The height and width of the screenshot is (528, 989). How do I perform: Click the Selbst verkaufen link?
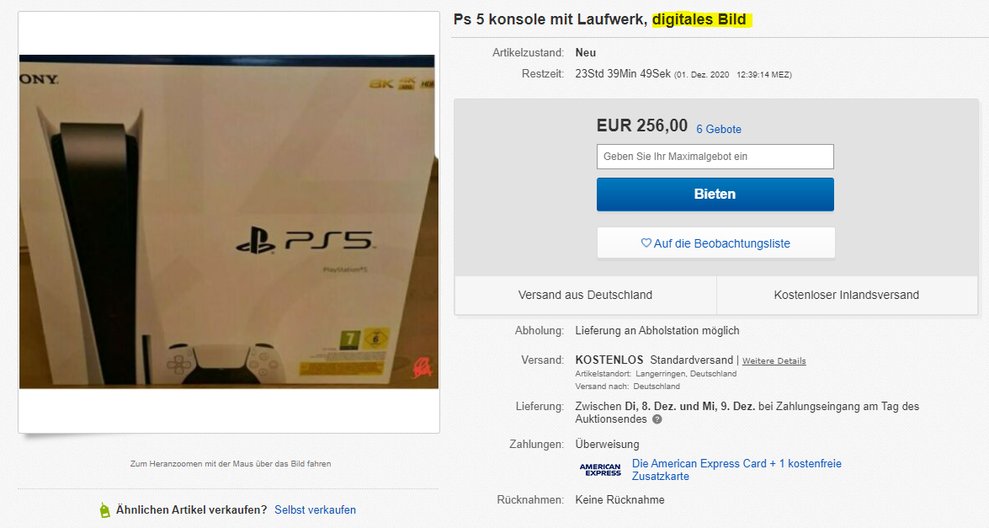point(315,510)
